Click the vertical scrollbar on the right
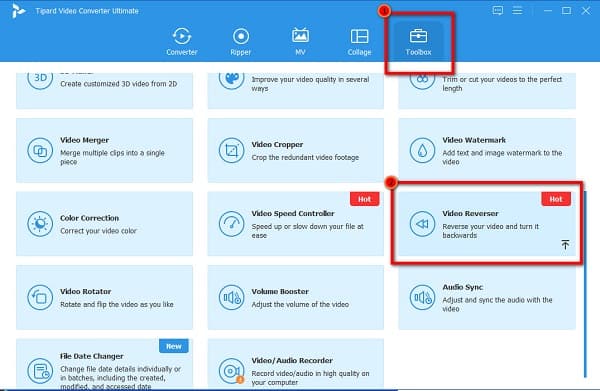Screen dimensions: 600x391 point(585,284)
